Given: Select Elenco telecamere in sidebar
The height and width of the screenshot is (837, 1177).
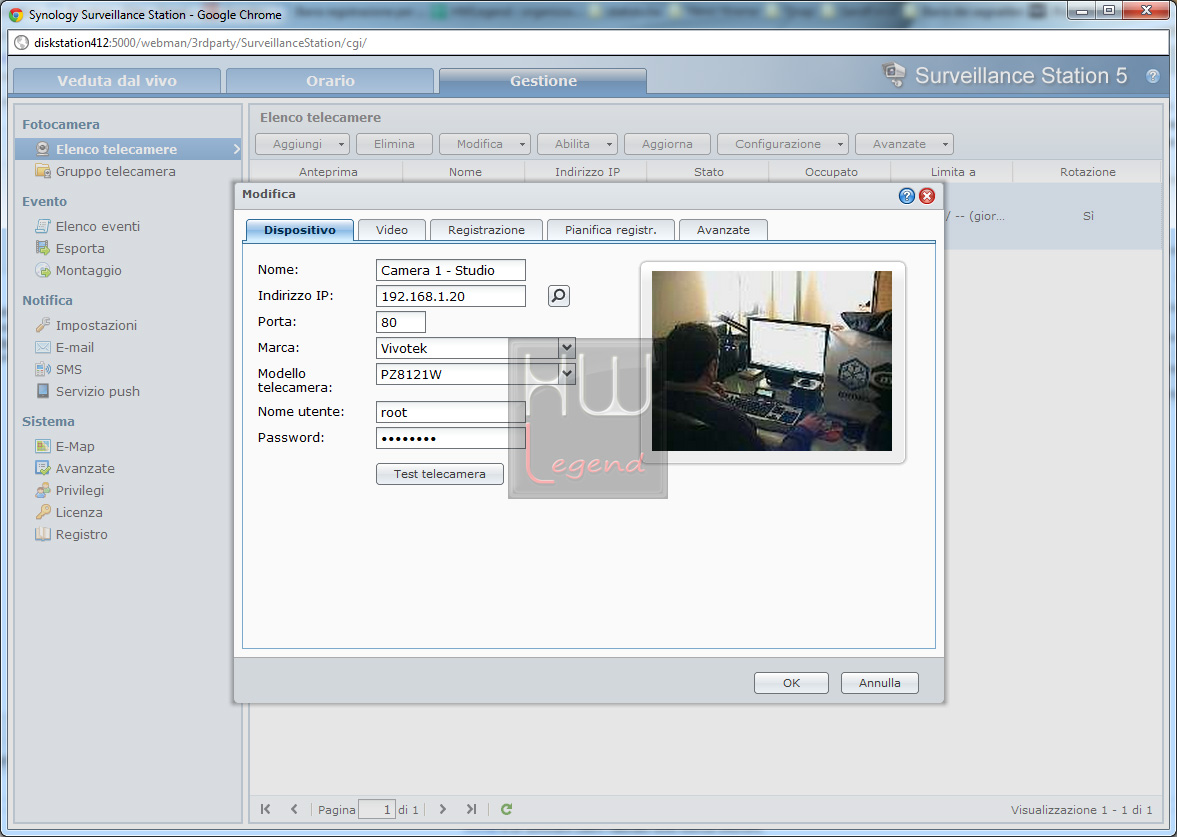Looking at the screenshot, I should point(128,149).
